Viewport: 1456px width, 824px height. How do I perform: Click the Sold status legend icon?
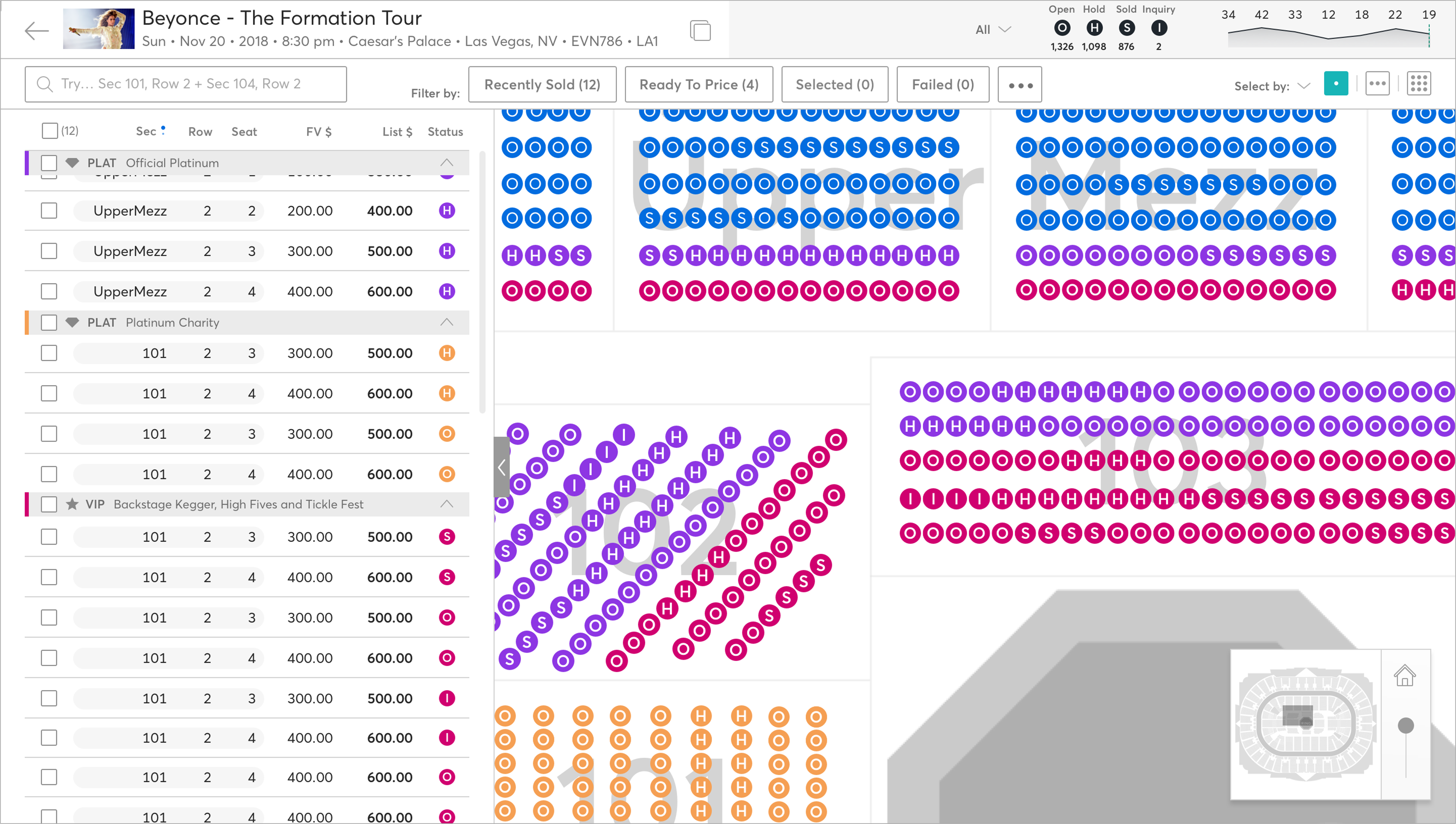click(1127, 28)
